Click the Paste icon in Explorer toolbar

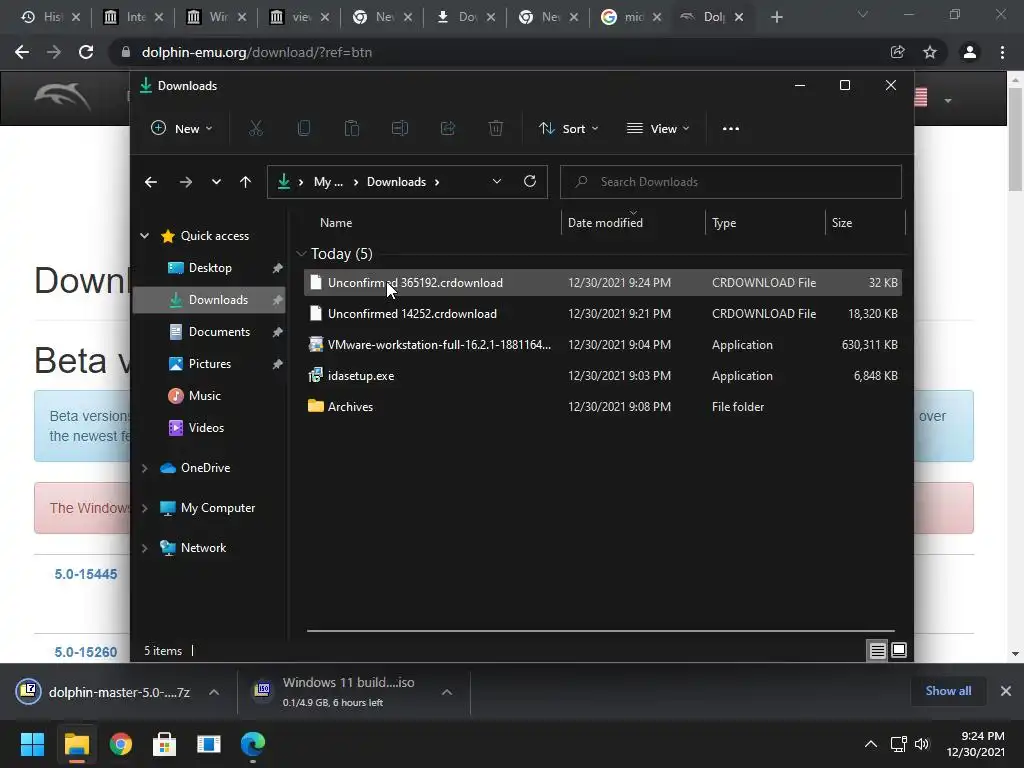point(351,129)
